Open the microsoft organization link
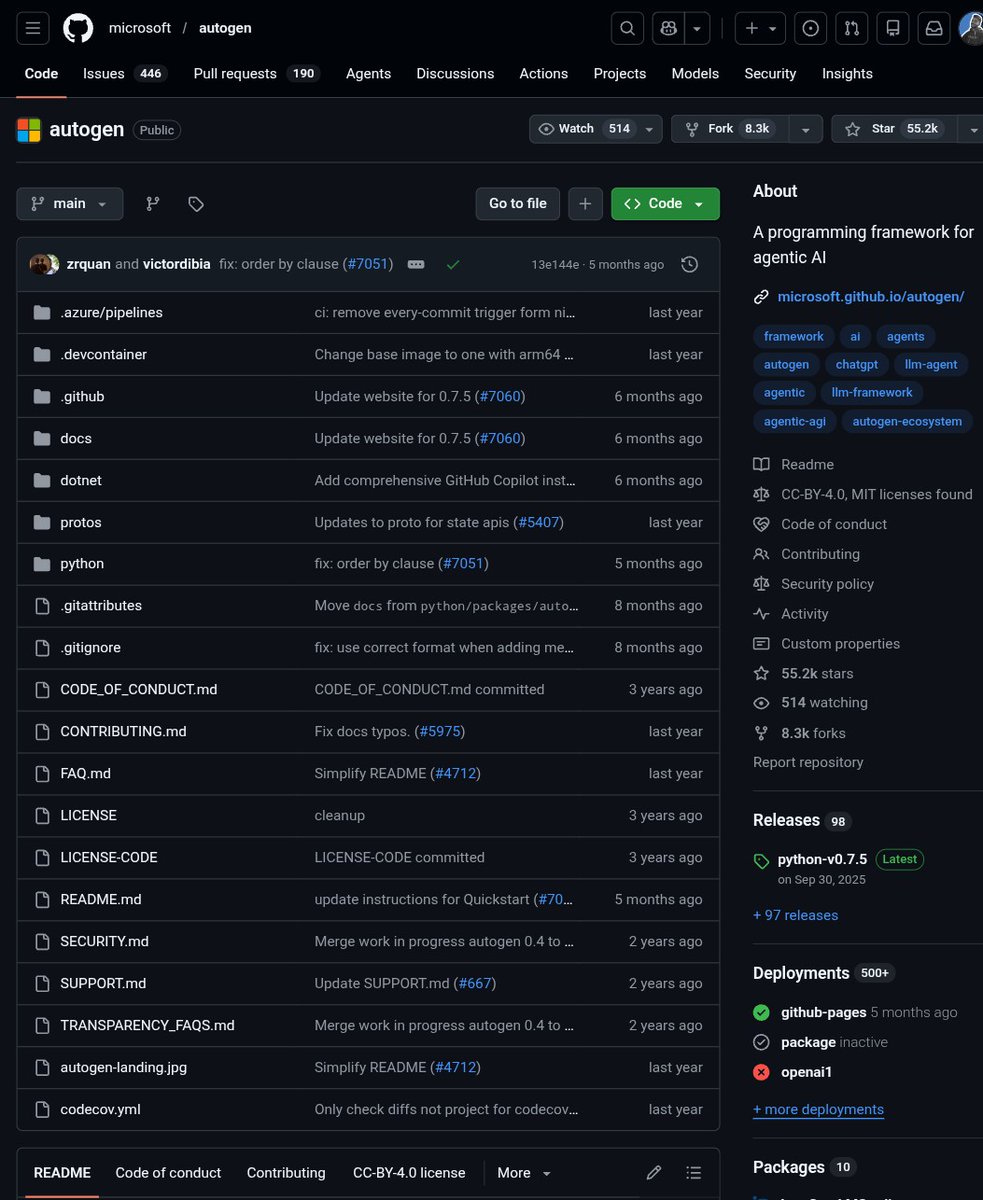This screenshot has height=1200, width=983. click(140, 28)
